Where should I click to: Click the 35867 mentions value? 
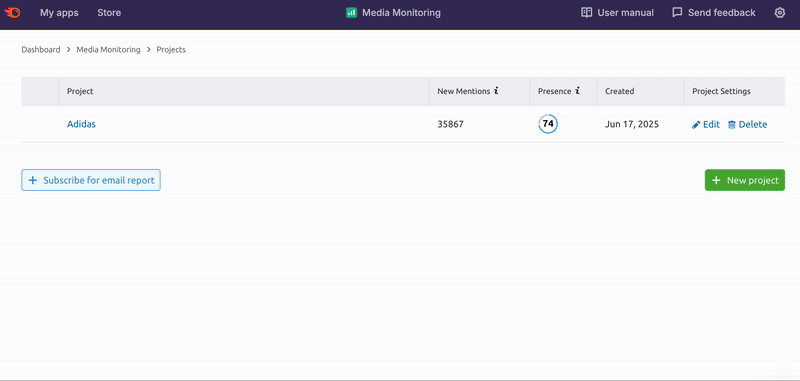pyautogui.click(x=451, y=124)
